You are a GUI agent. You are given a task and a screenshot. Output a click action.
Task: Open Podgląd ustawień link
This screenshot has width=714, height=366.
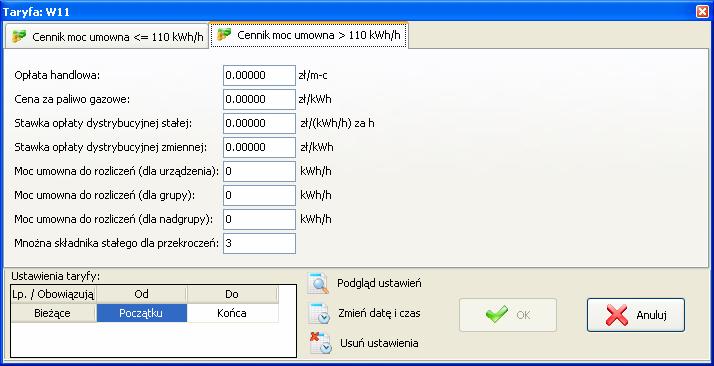379,283
